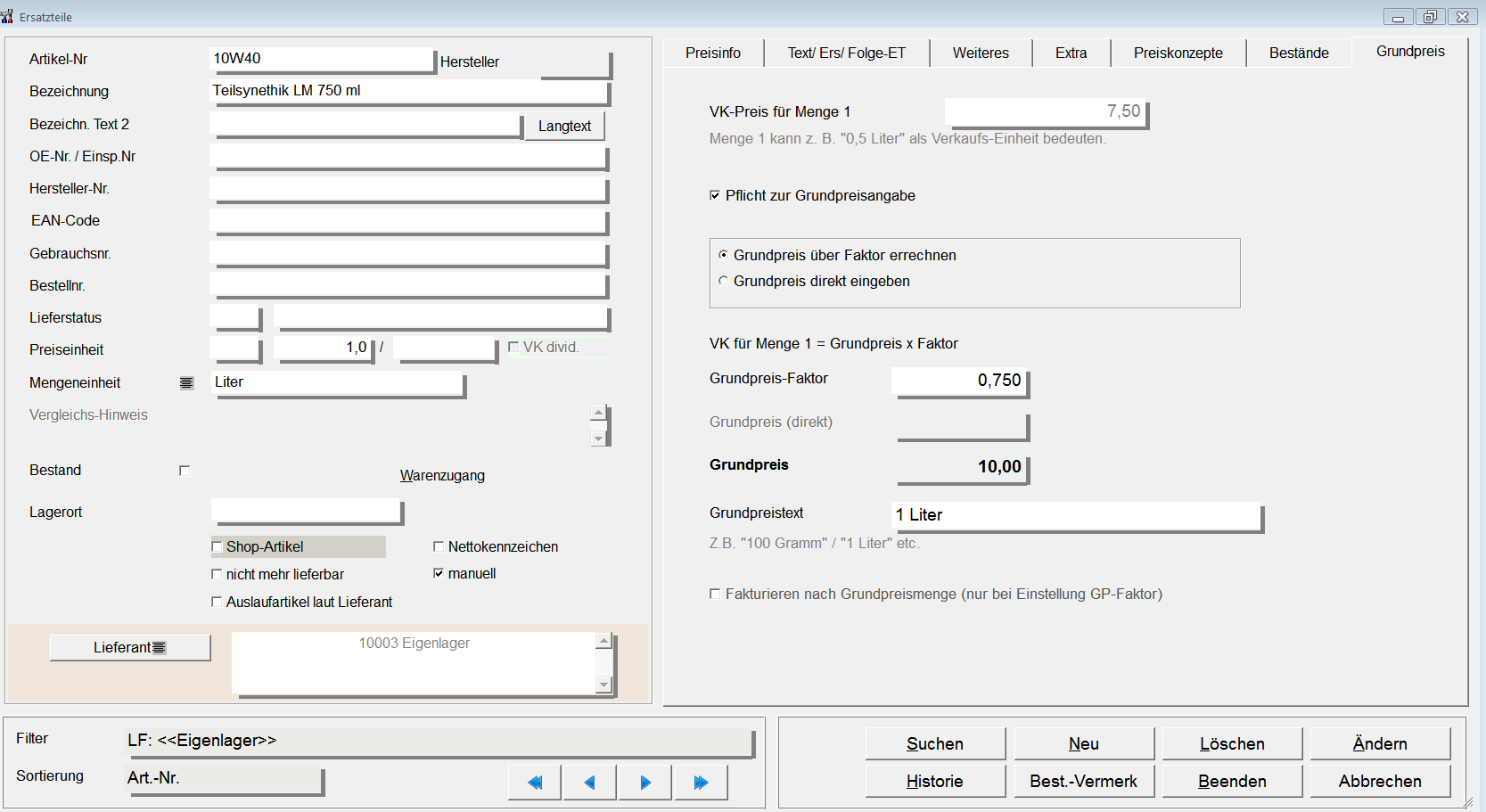Select 10003 Eigenlager supplier entry

click(x=414, y=643)
